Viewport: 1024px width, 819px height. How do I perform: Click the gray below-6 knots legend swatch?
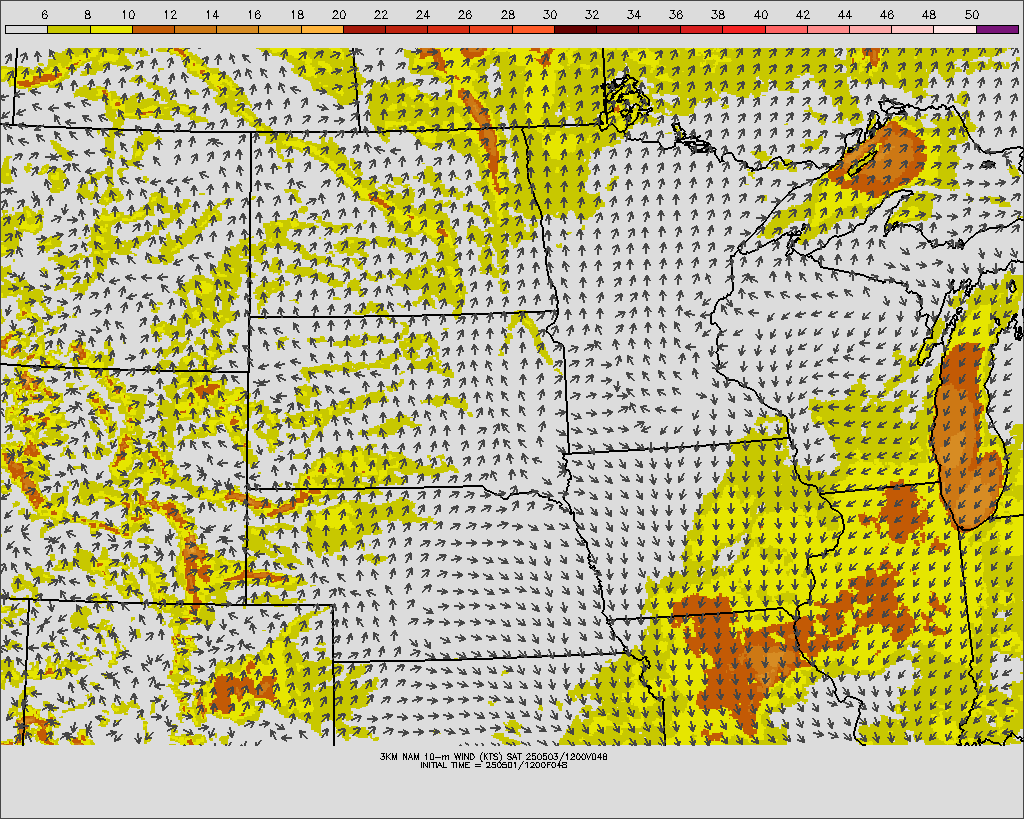click(27, 29)
